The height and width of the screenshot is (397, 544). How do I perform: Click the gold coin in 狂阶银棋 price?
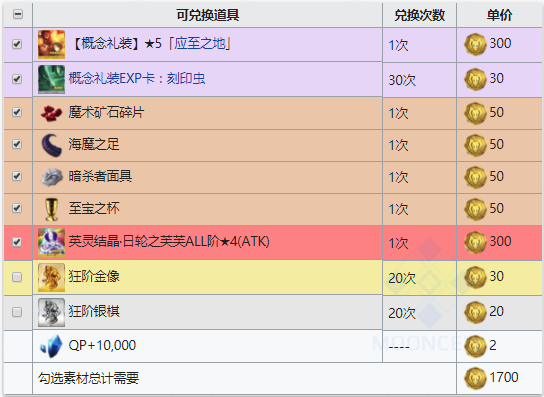click(475, 312)
